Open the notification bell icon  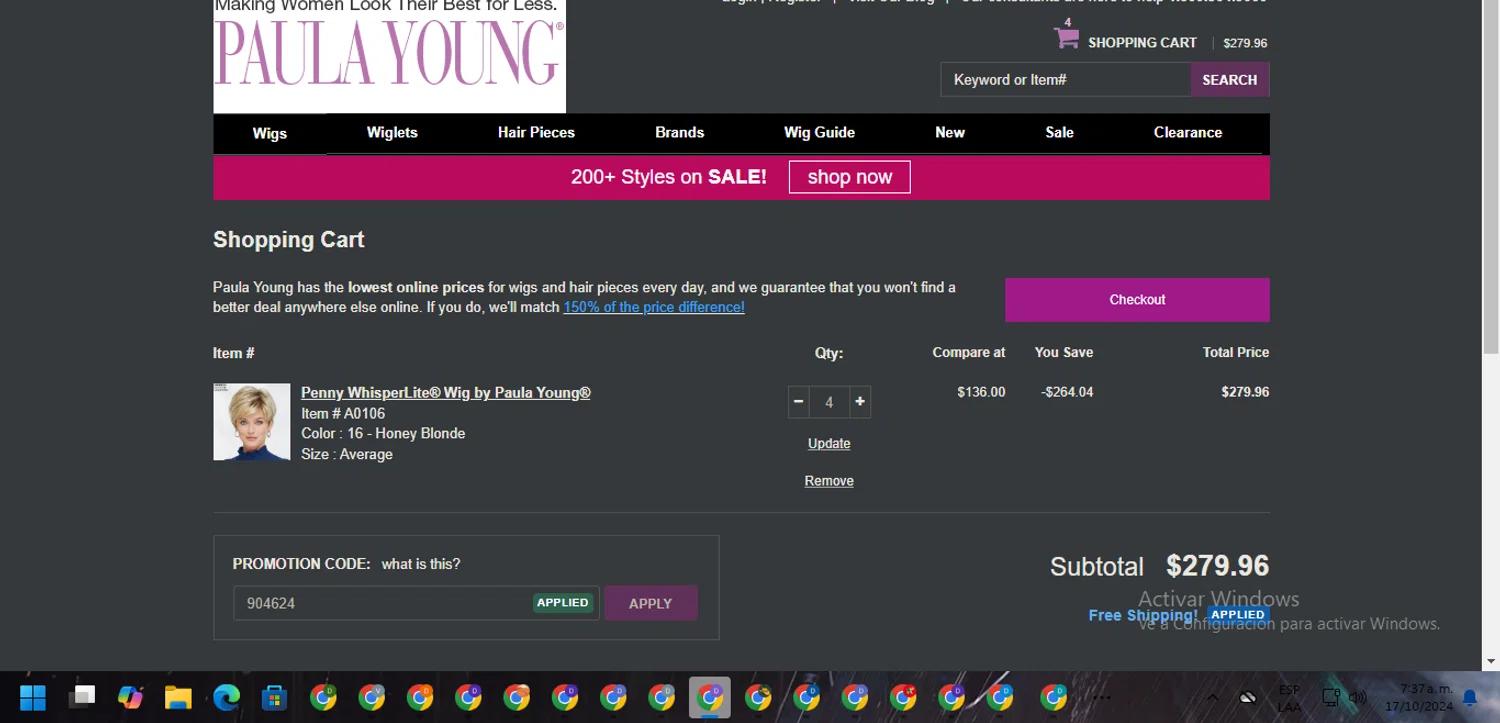(1469, 698)
